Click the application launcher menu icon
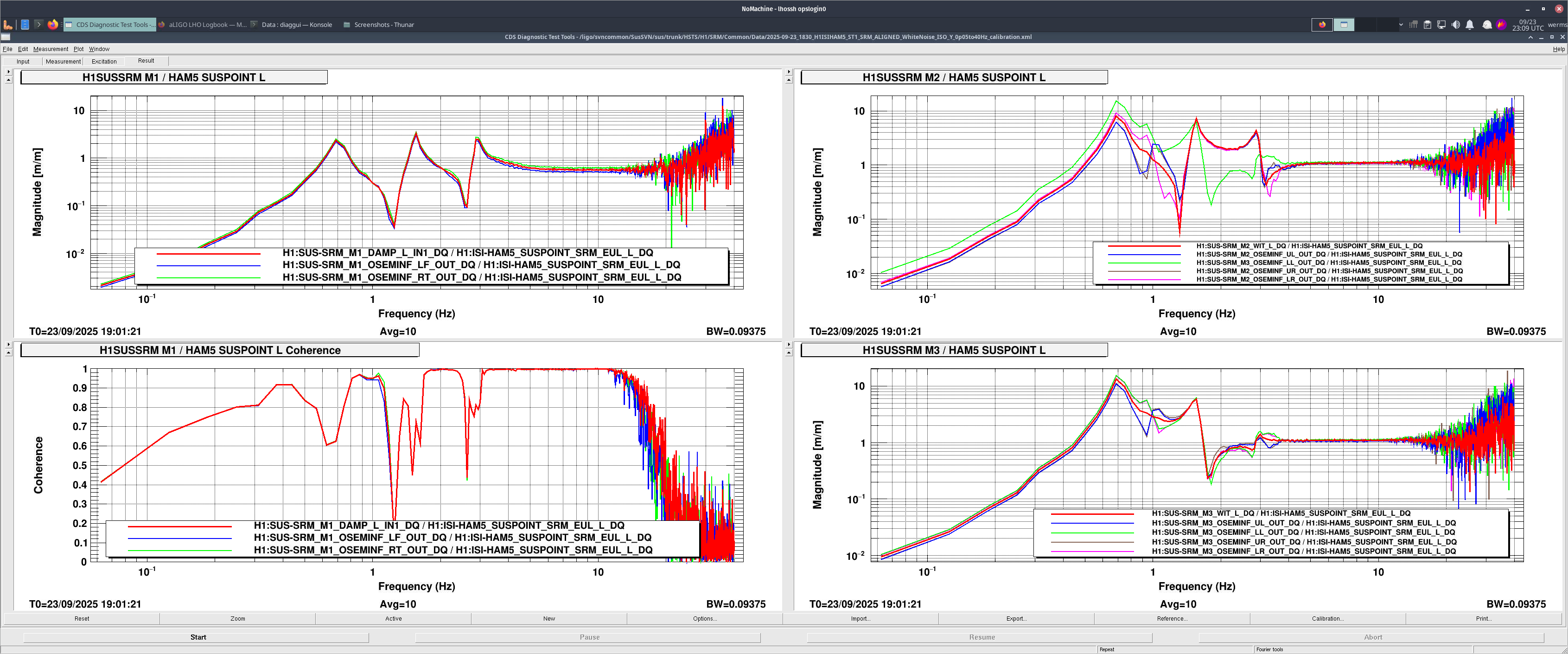The width and height of the screenshot is (1568, 654). pyautogui.click(x=8, y=25)
